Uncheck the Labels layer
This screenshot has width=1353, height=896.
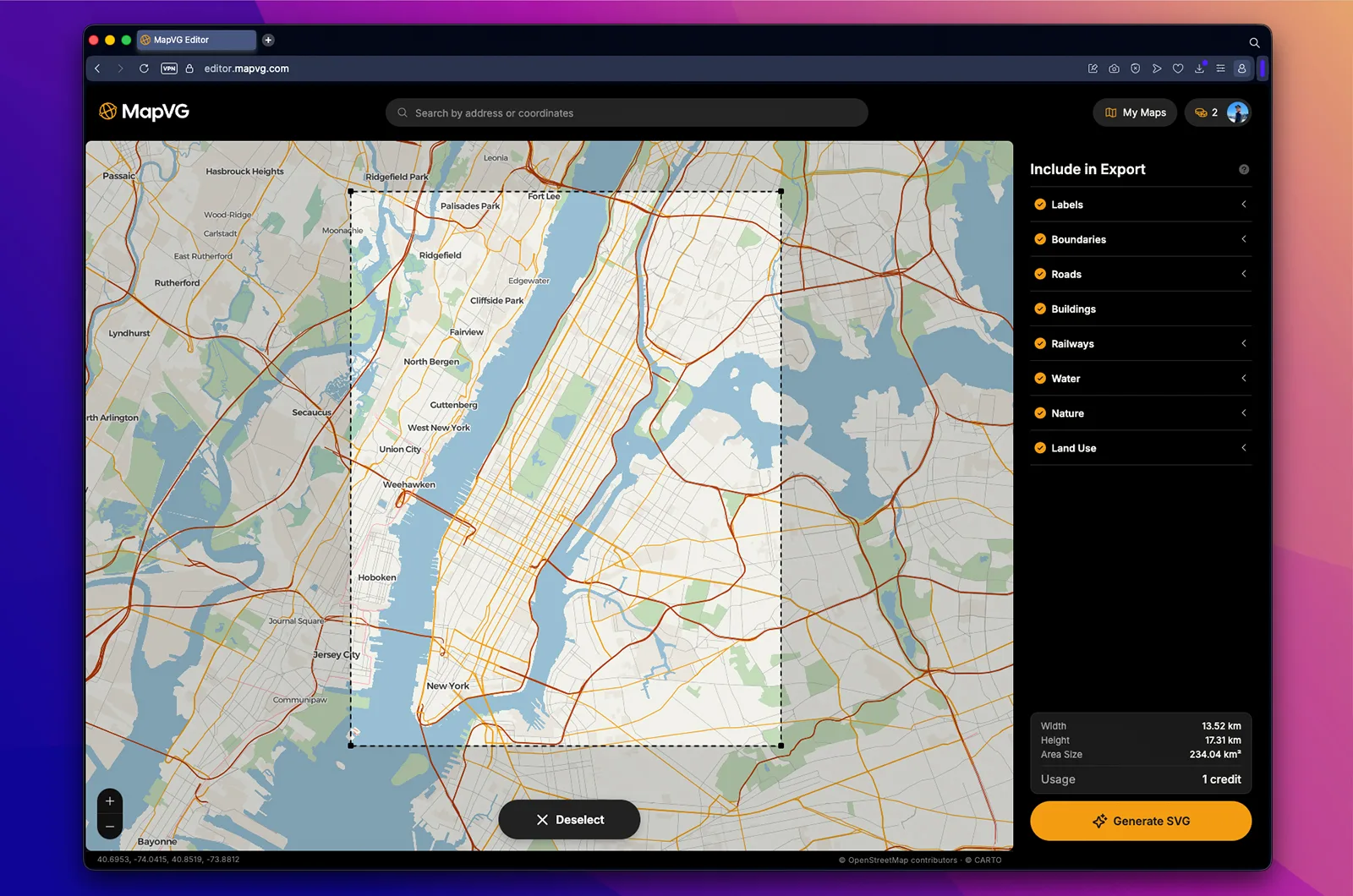coord(1040,205)
